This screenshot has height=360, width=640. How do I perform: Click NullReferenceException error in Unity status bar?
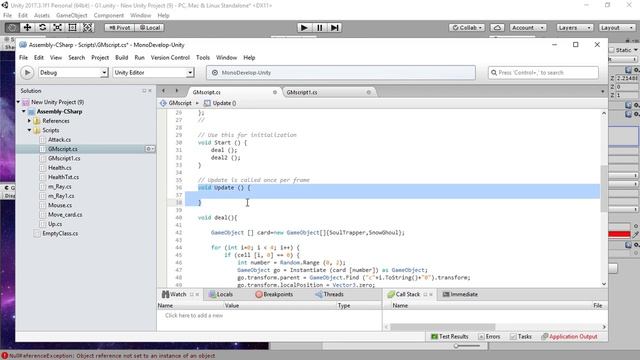pos(109,356)
